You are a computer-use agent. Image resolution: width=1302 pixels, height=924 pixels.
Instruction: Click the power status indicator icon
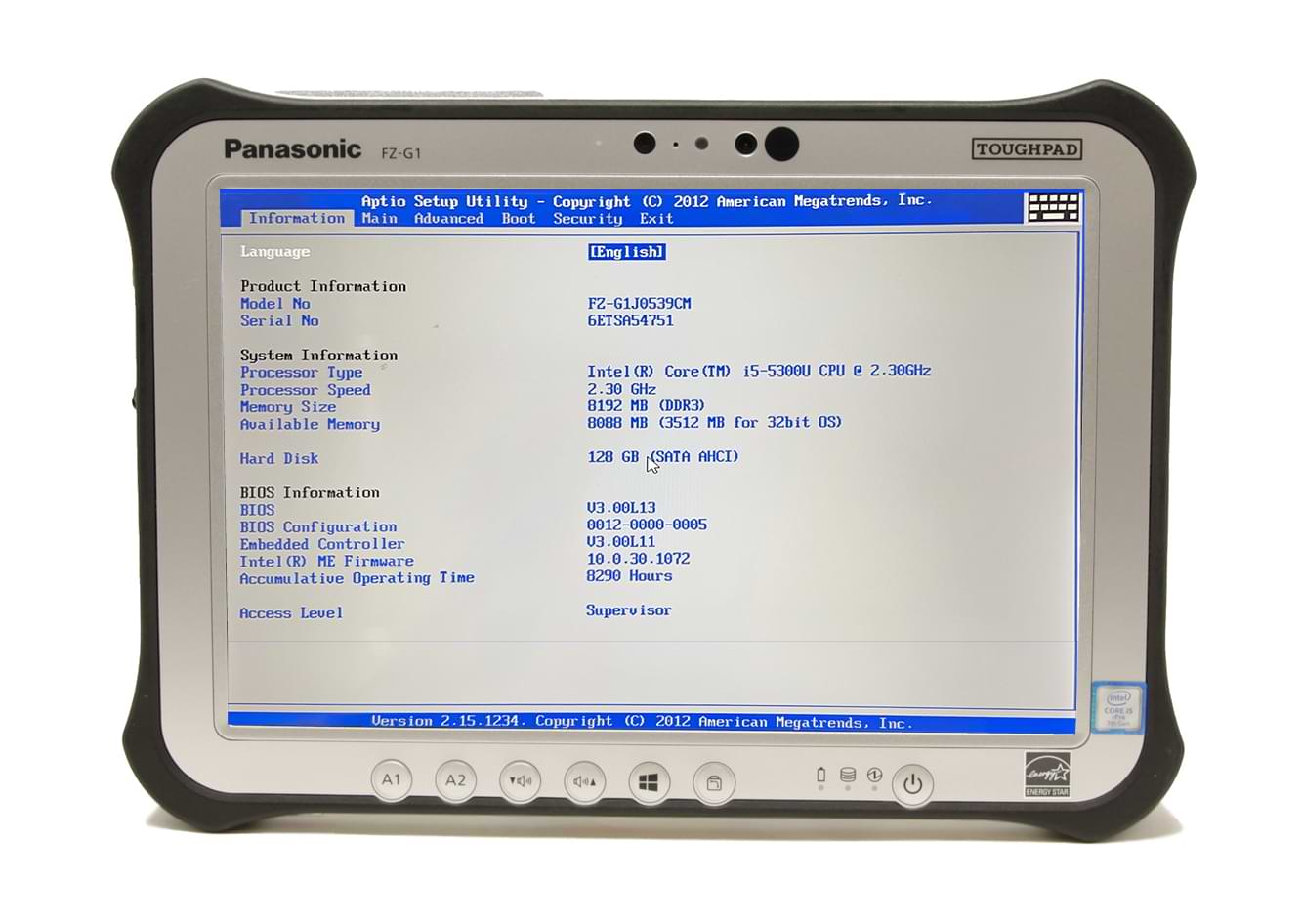coord(874,776)
